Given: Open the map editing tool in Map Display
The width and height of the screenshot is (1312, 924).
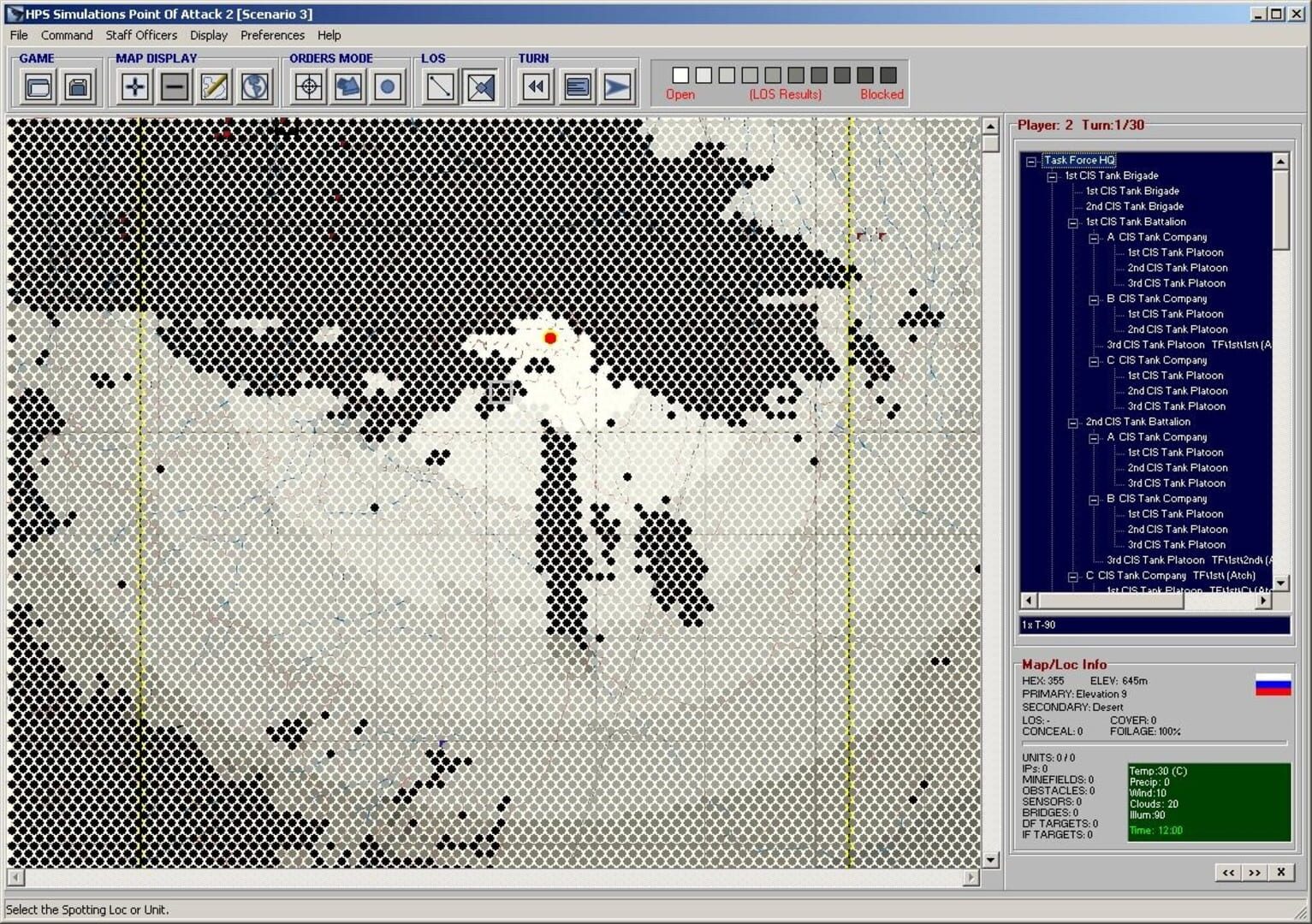Looking at the screenshot, I should click(x=214, y=86).
